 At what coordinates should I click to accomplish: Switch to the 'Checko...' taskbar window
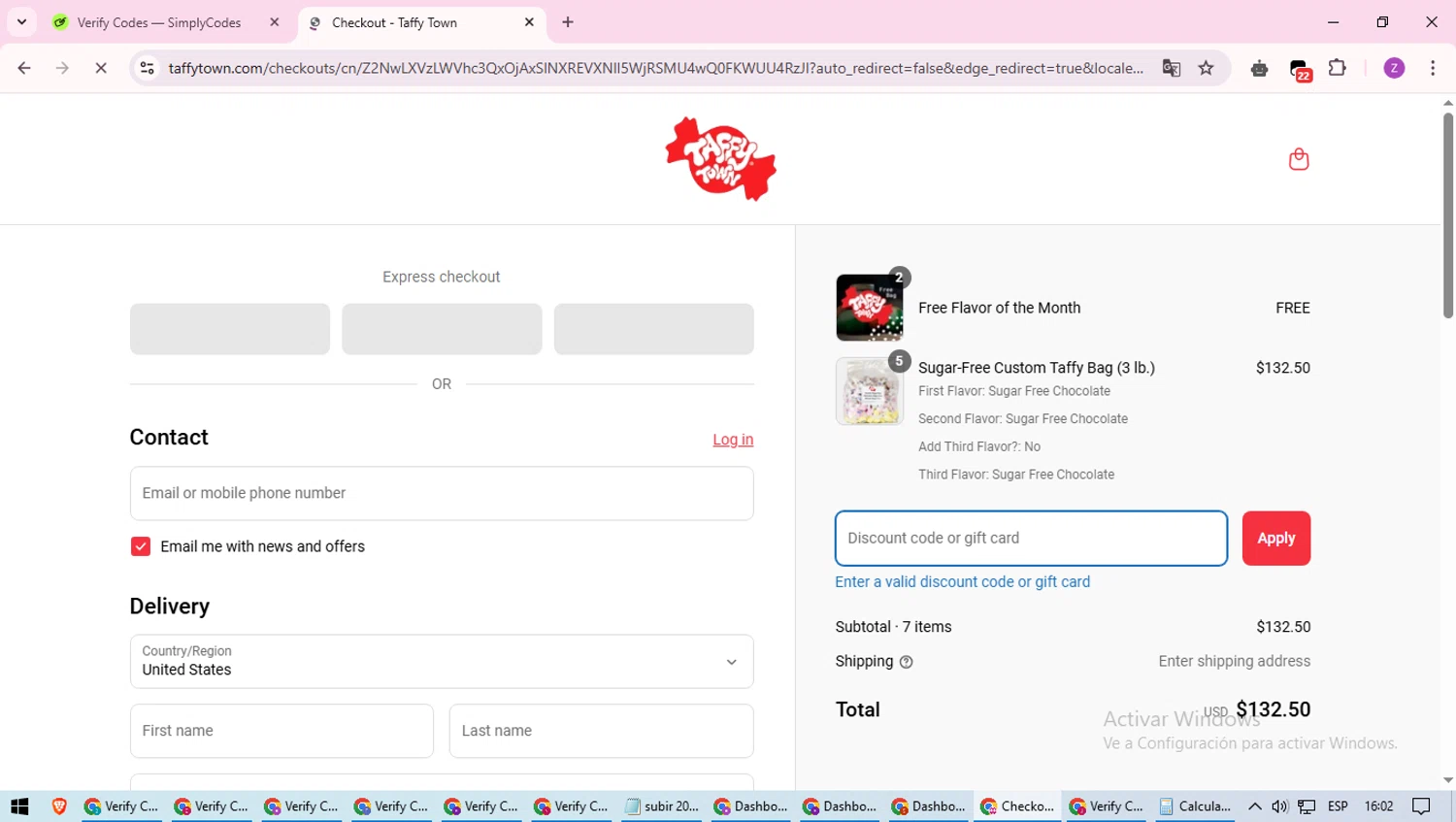coord(1017,806)
